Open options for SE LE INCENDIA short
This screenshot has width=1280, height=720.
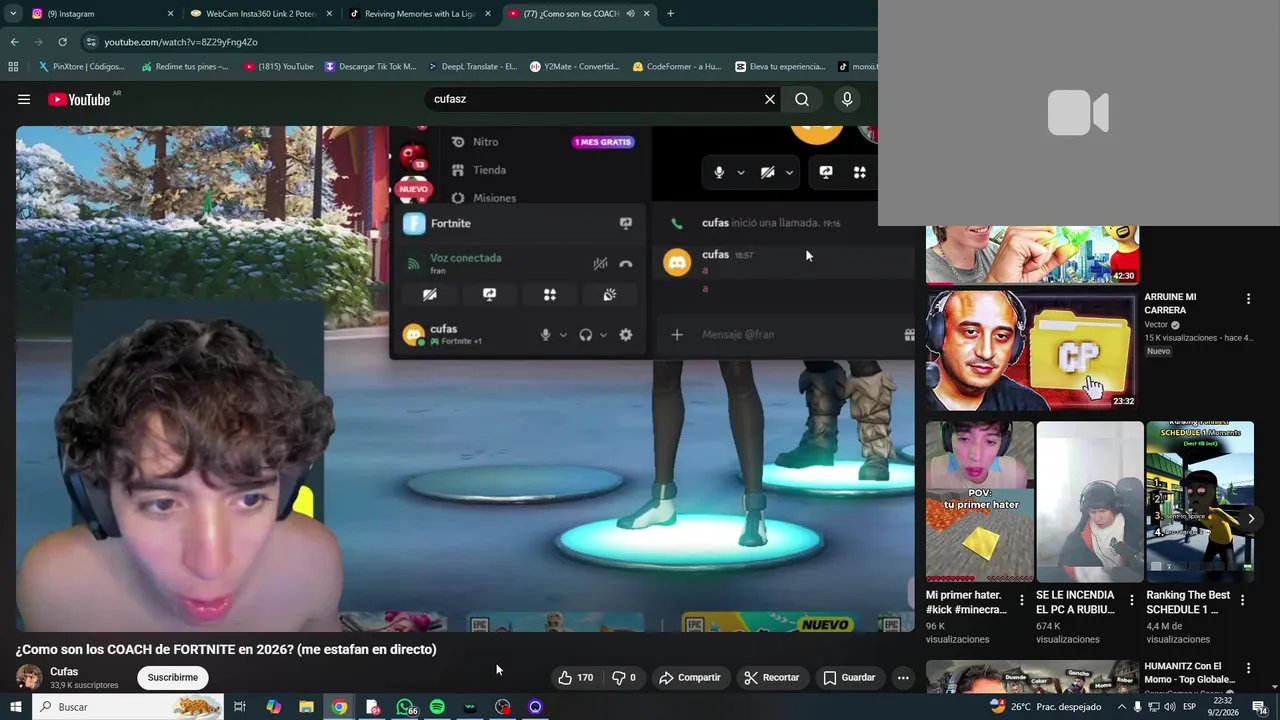point(1132,600)
